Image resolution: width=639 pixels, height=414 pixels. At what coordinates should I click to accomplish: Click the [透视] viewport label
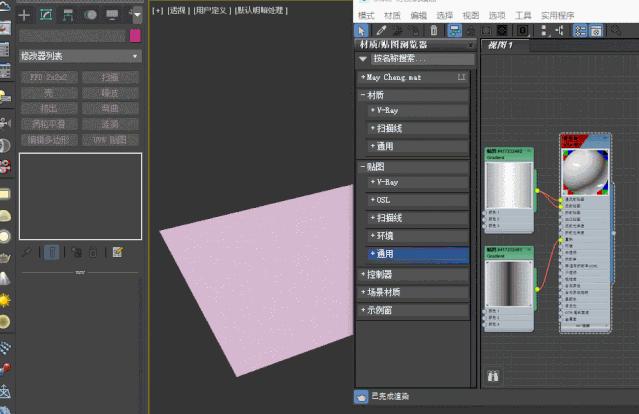click(178, 11)
